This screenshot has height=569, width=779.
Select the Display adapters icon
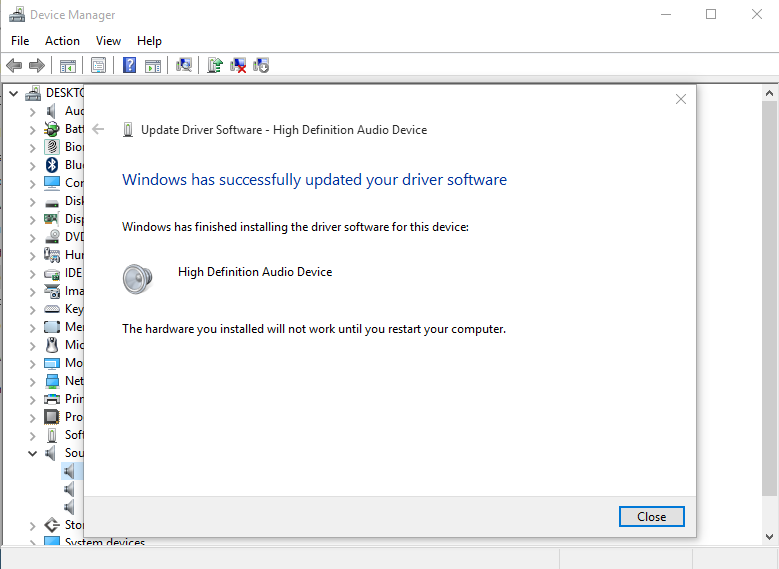click(52, 219)
